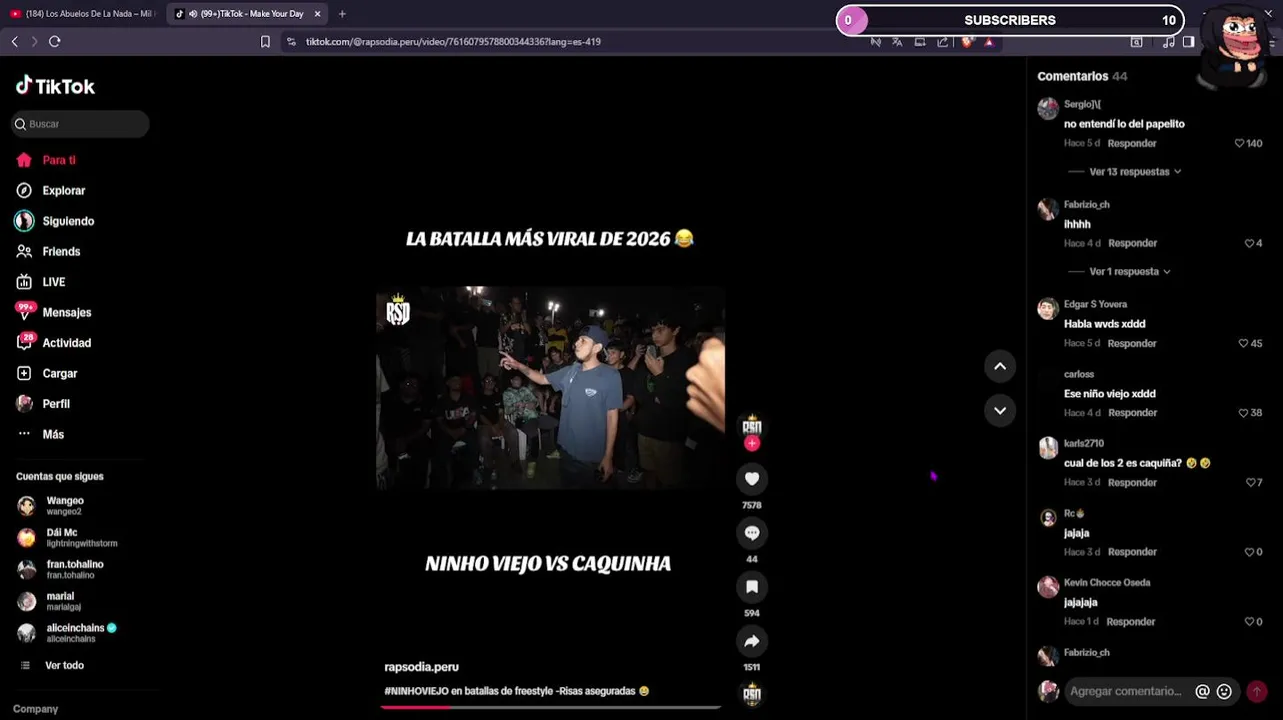Switch to Los Abuelos De La Nada tab

coord(82,14)
